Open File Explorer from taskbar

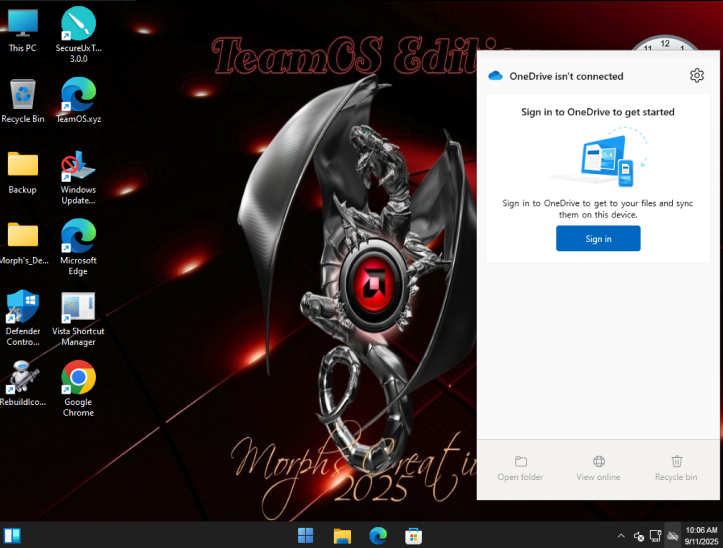[x=342, y=536]
